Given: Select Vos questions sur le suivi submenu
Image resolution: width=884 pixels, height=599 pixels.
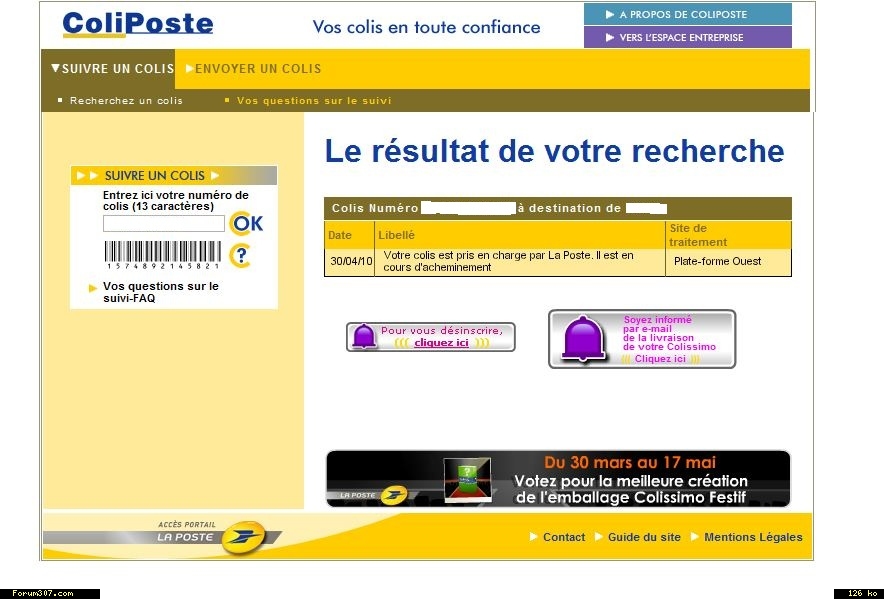Looking at the screenshot, I should coord(314,101).
